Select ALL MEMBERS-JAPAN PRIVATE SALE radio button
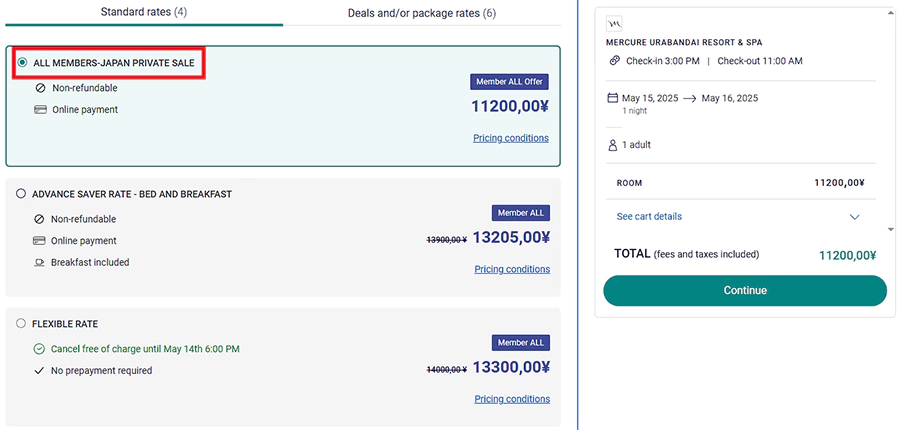Image resolution: width=900 pixels, height=430 pixels. tap(22, 62)
